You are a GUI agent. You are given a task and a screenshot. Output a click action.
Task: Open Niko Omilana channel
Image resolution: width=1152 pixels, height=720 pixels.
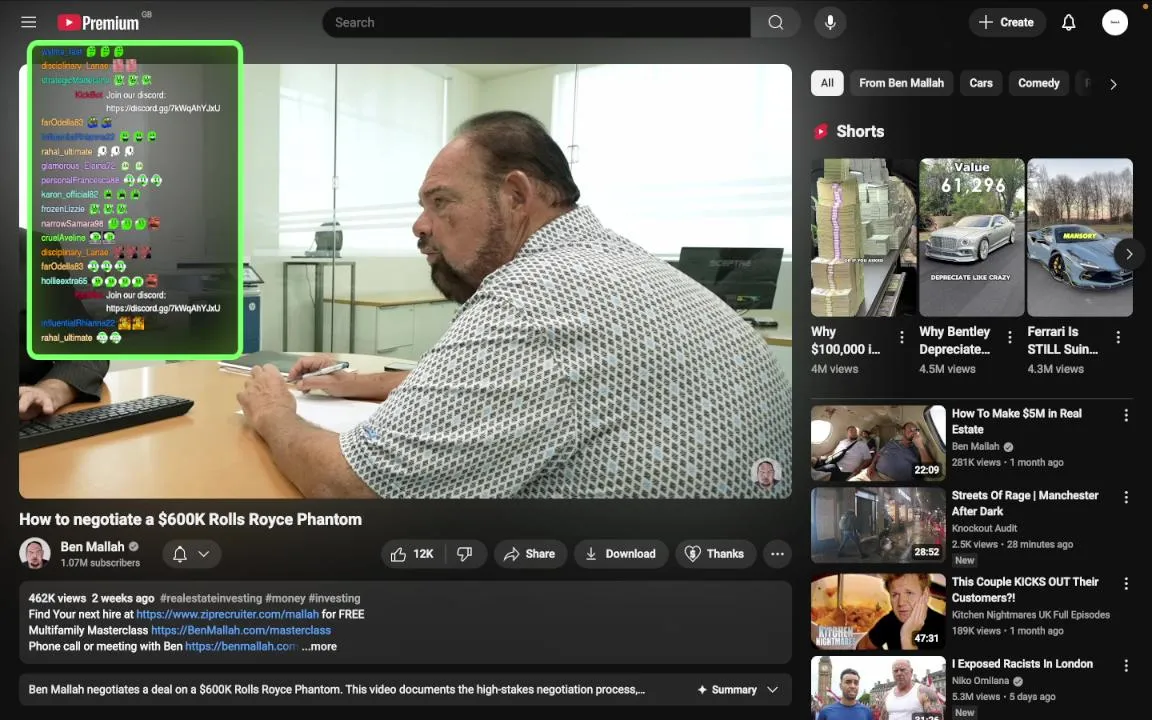pos(981,681)
